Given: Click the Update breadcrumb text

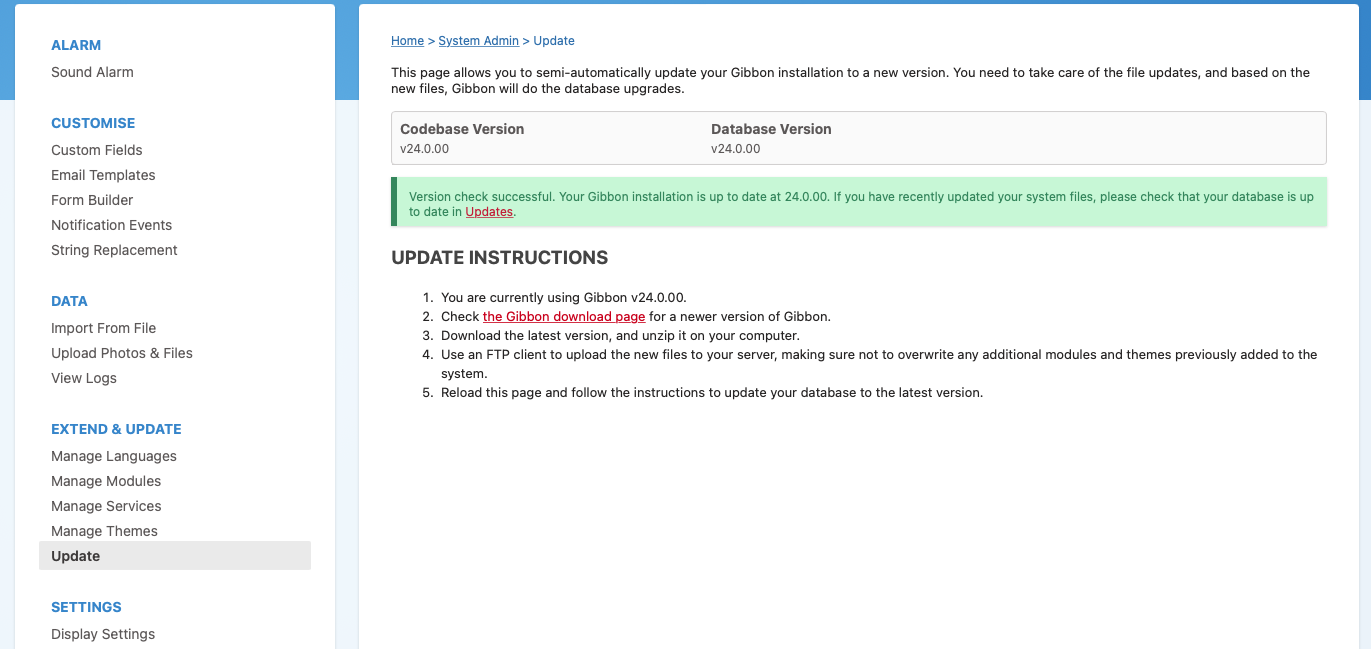Looking at the screenshot, I should tap(554, 41).
